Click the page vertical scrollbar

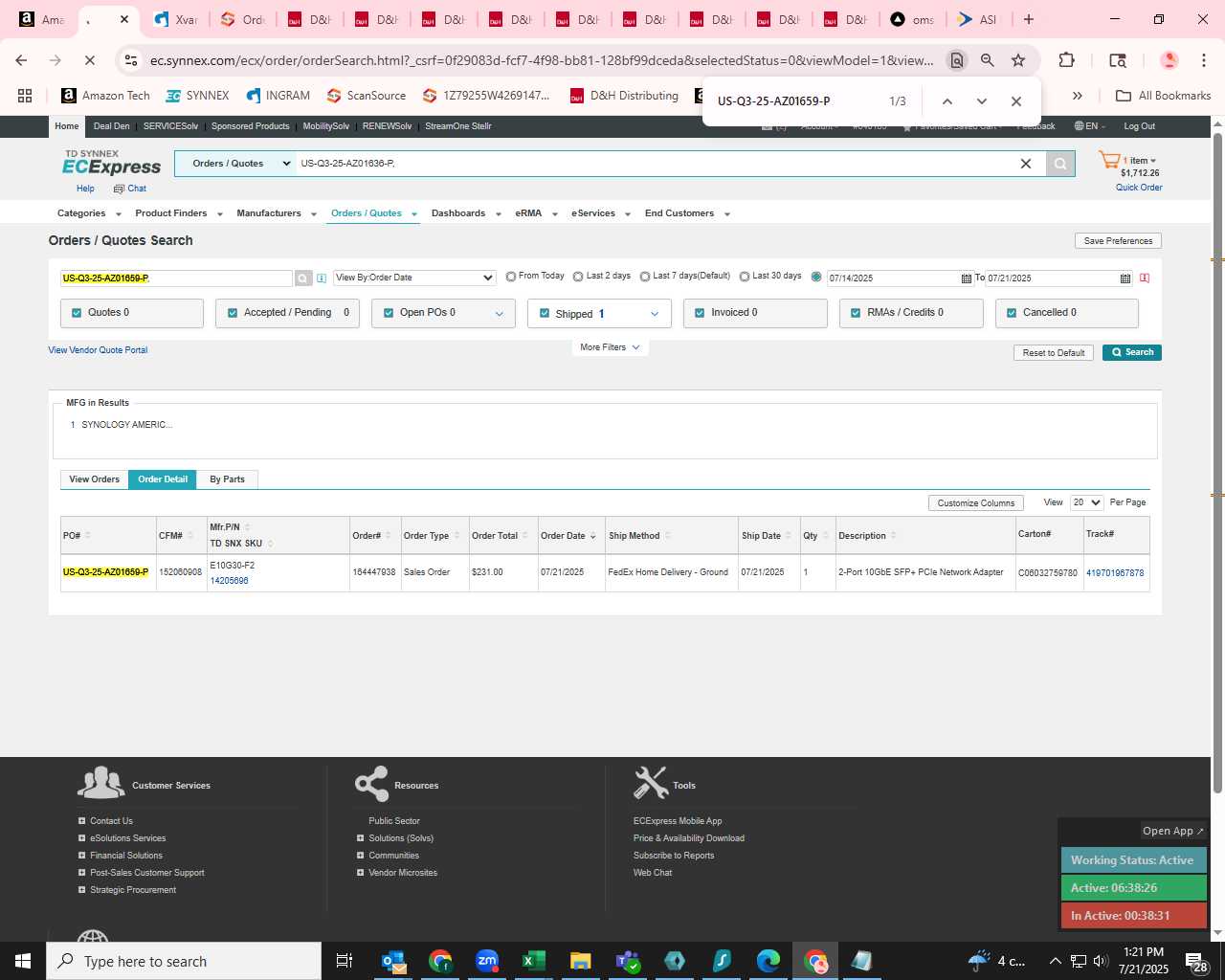pos(1218,462)
